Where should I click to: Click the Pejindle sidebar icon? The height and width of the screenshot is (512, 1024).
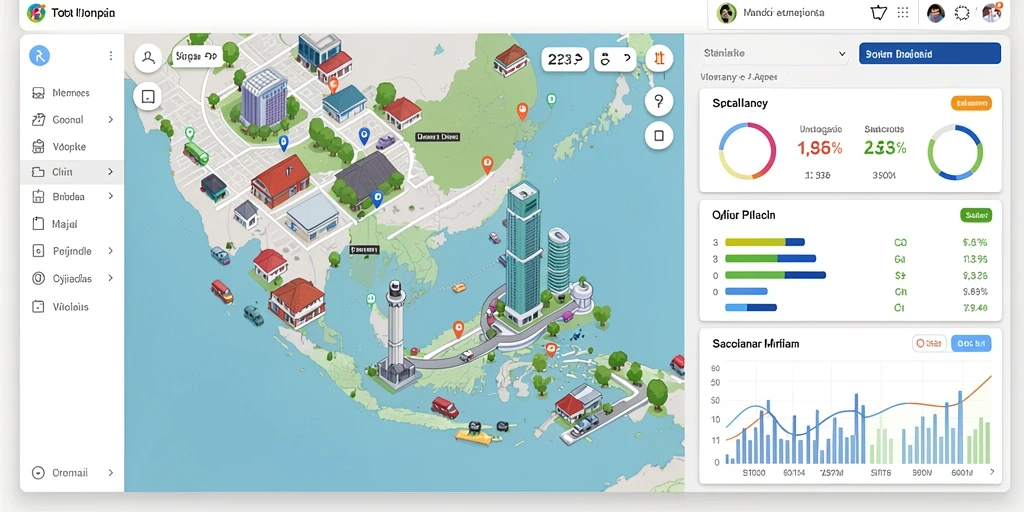pyautogui.click(x=38, y=251)
